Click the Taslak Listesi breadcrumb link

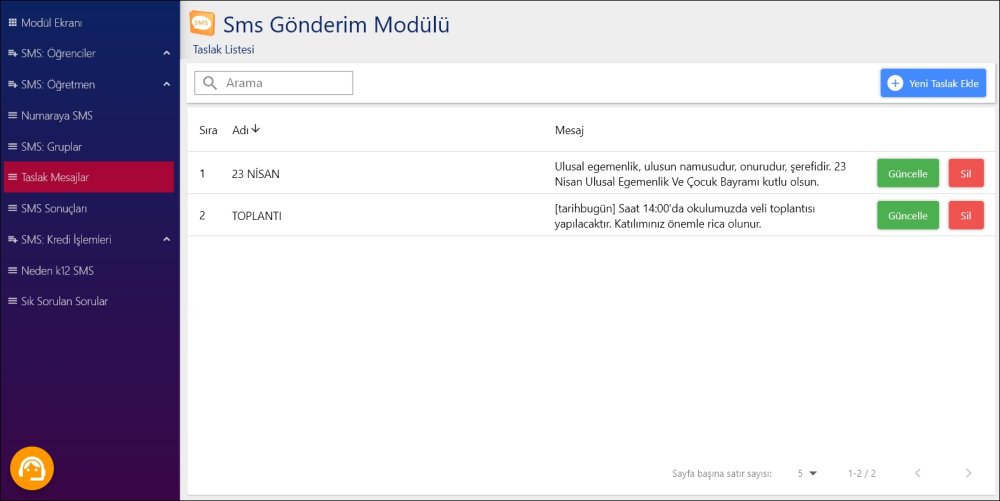point(224,49)
